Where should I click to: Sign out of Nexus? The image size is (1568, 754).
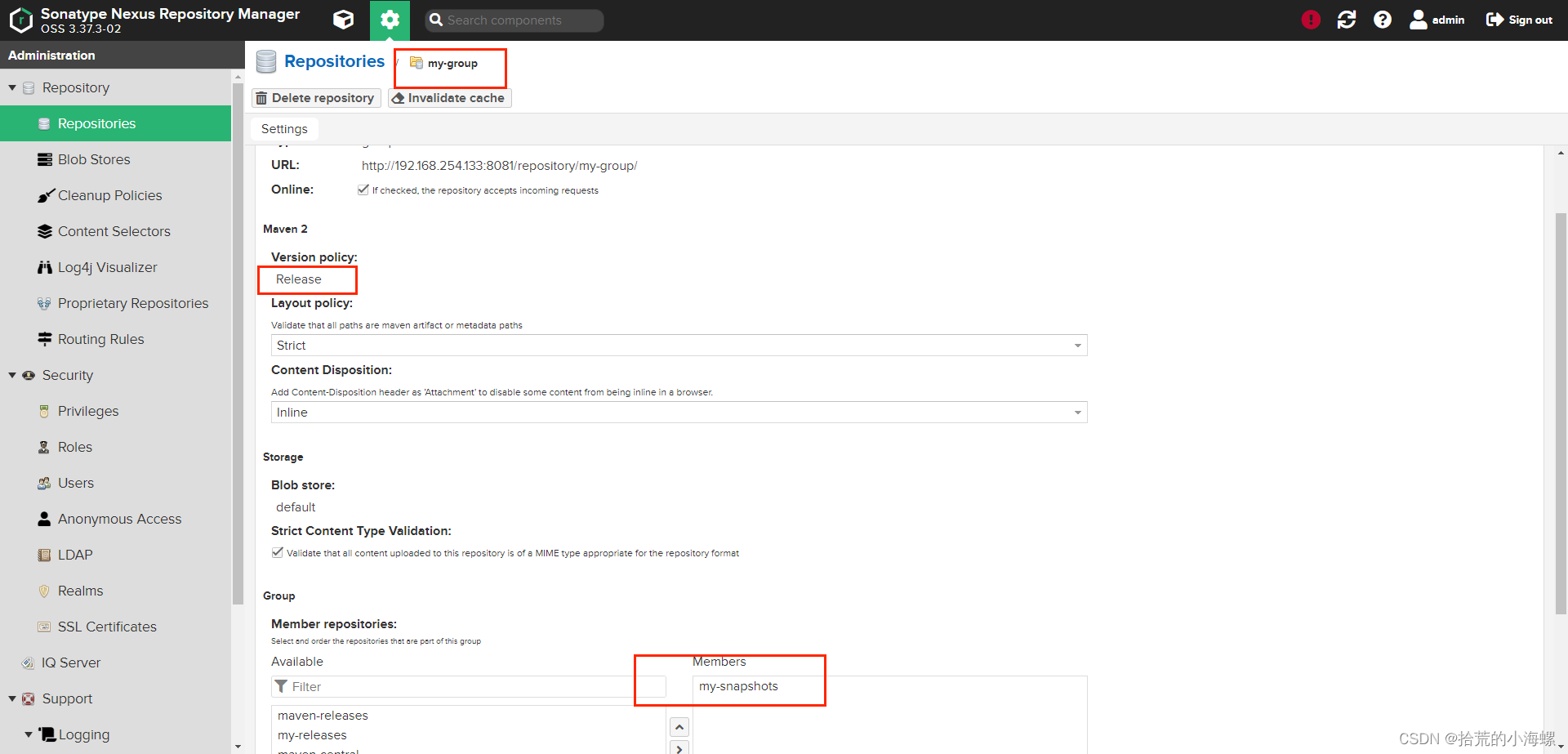point(1519,20)
